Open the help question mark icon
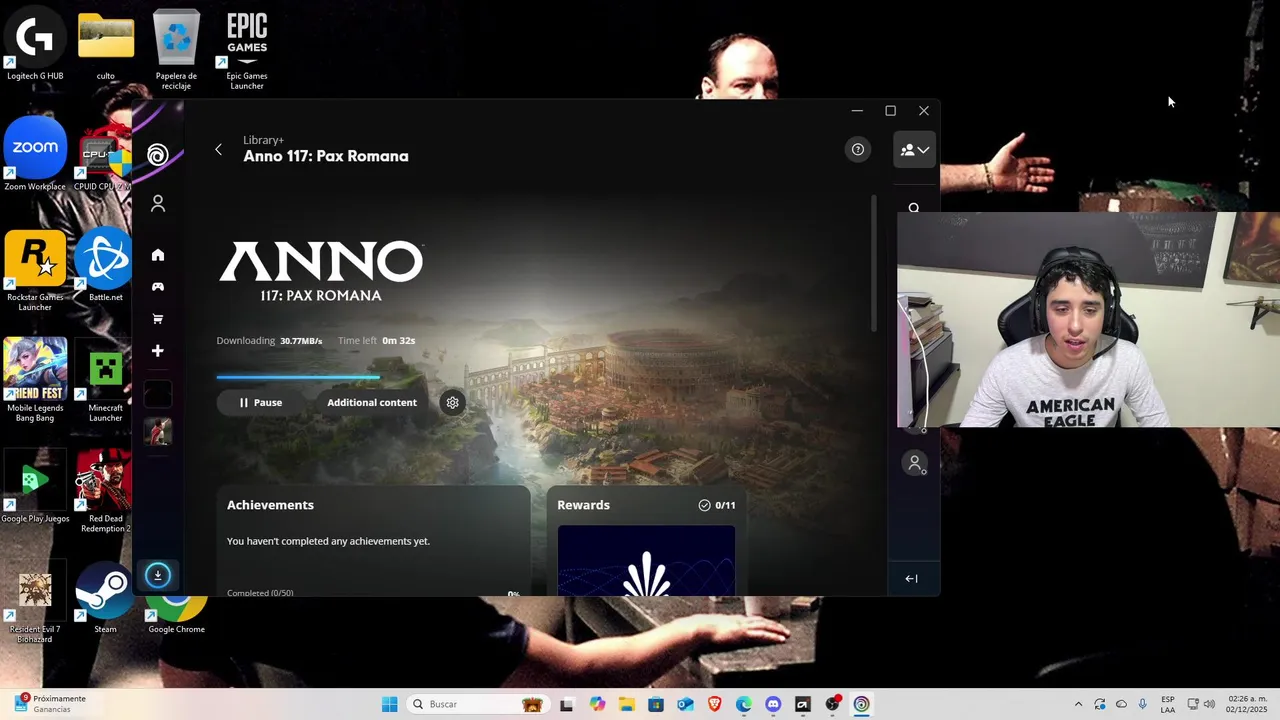1280x720 pixels. tap(857, 150)
